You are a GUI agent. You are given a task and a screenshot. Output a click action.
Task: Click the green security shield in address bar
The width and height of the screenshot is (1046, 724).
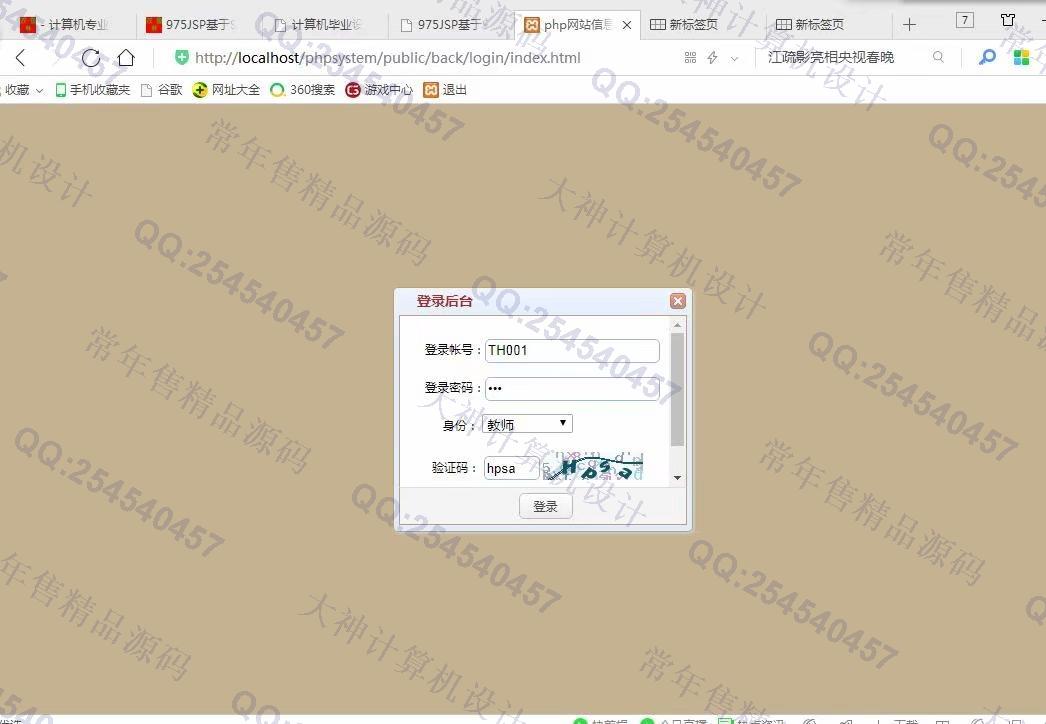click(181, 57)
